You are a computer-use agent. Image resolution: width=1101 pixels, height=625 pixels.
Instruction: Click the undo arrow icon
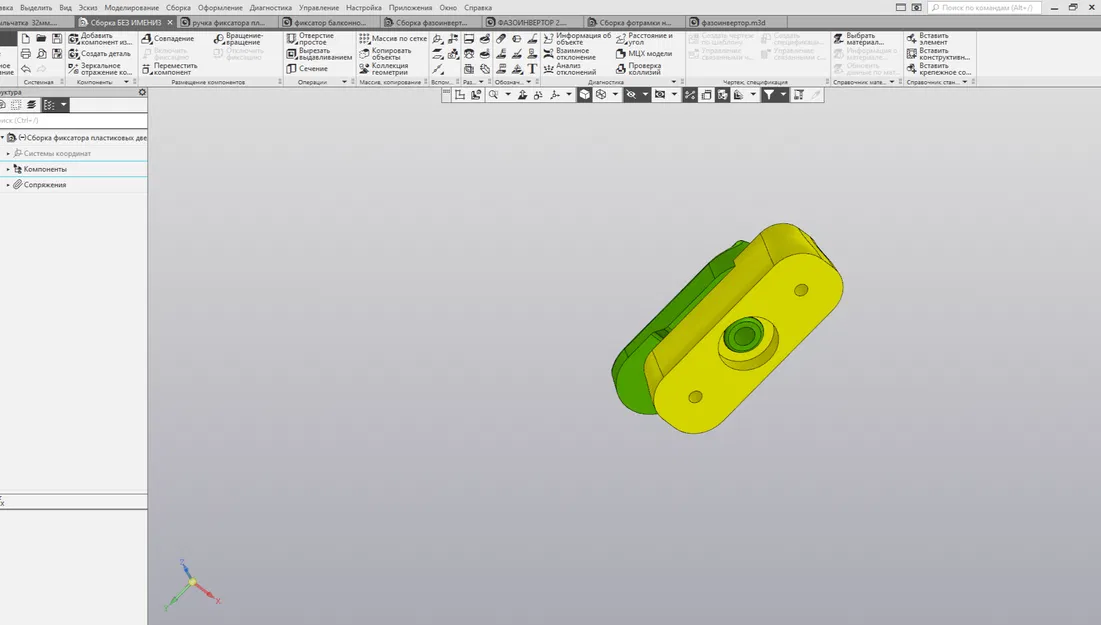click(25, 69)
